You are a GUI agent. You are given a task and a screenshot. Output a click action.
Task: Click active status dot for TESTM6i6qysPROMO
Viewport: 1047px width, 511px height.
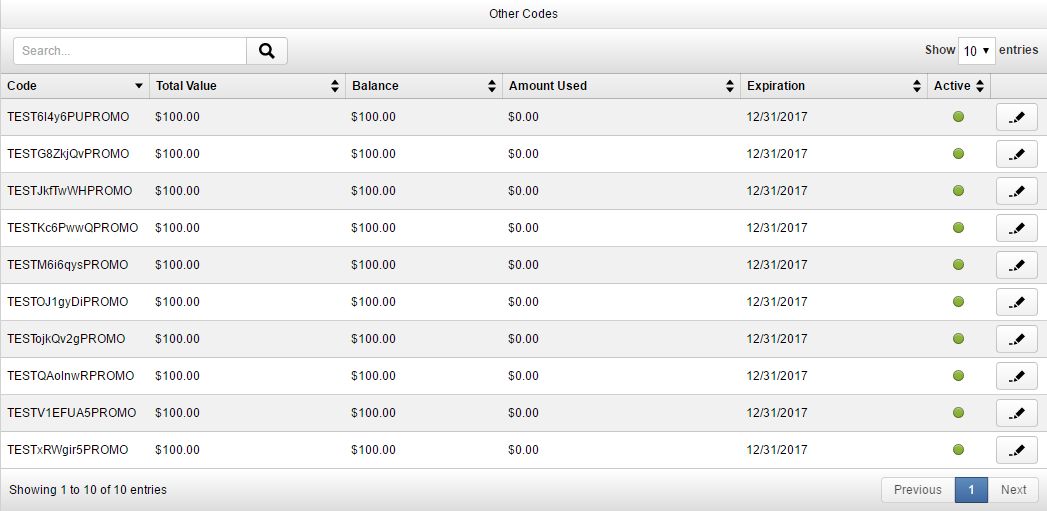[958, 265]
